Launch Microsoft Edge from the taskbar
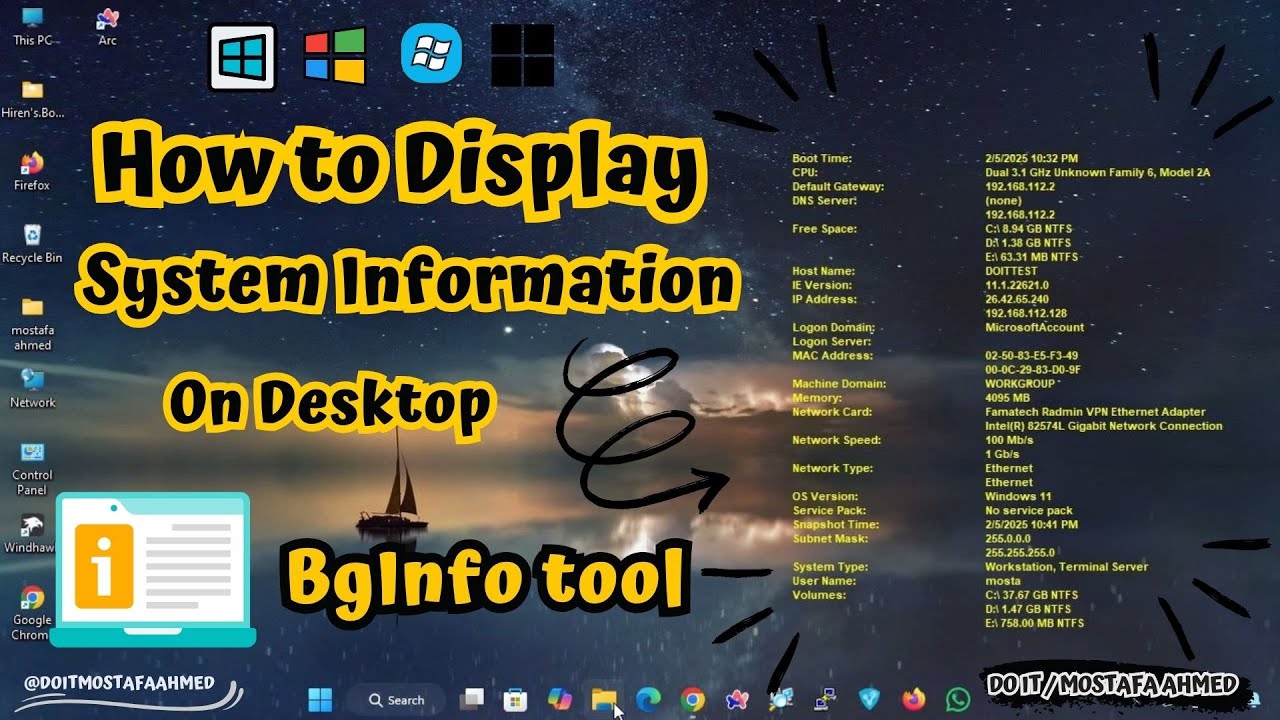 click(x=648, y=699)
